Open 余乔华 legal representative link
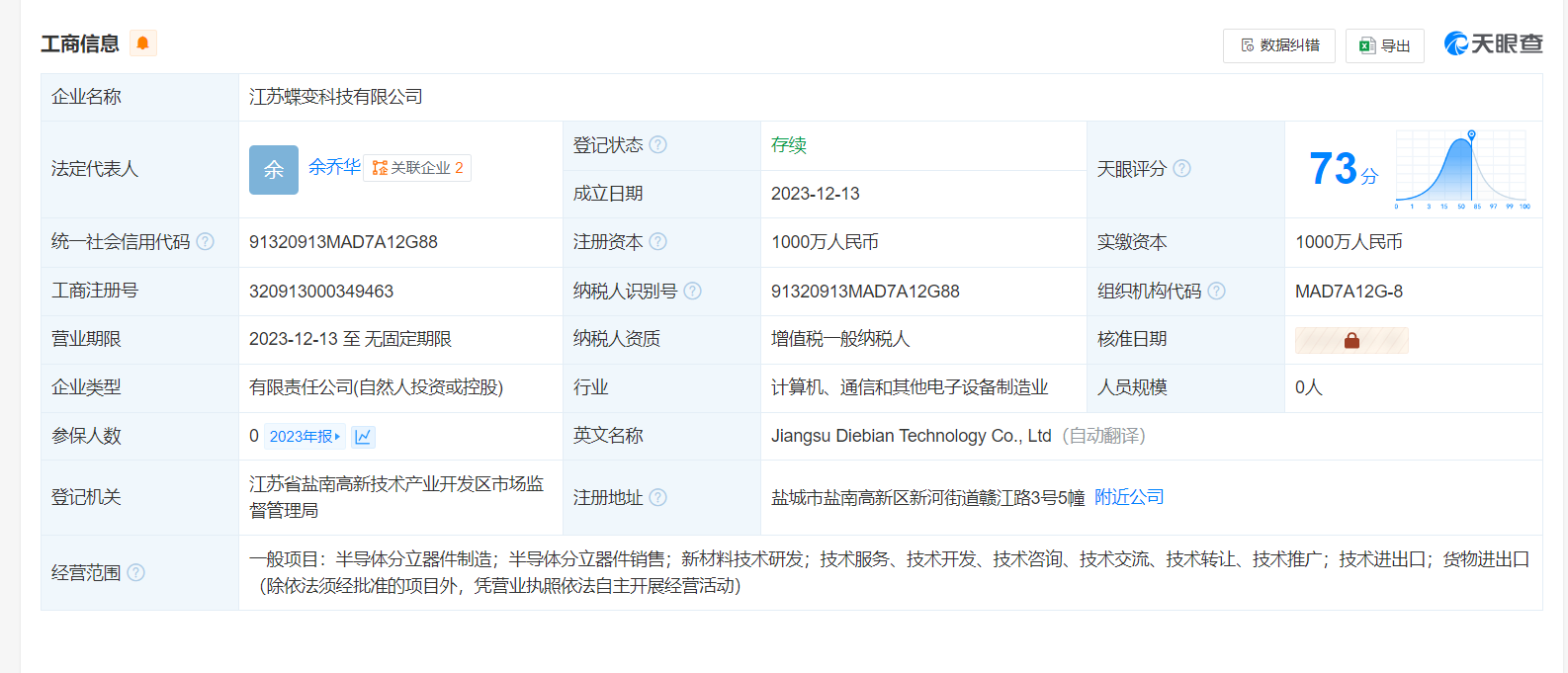 tap(334, 167)
